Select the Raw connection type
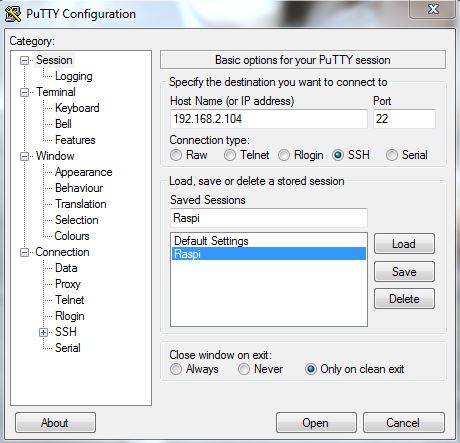The image size is (460, 443). 176,155
